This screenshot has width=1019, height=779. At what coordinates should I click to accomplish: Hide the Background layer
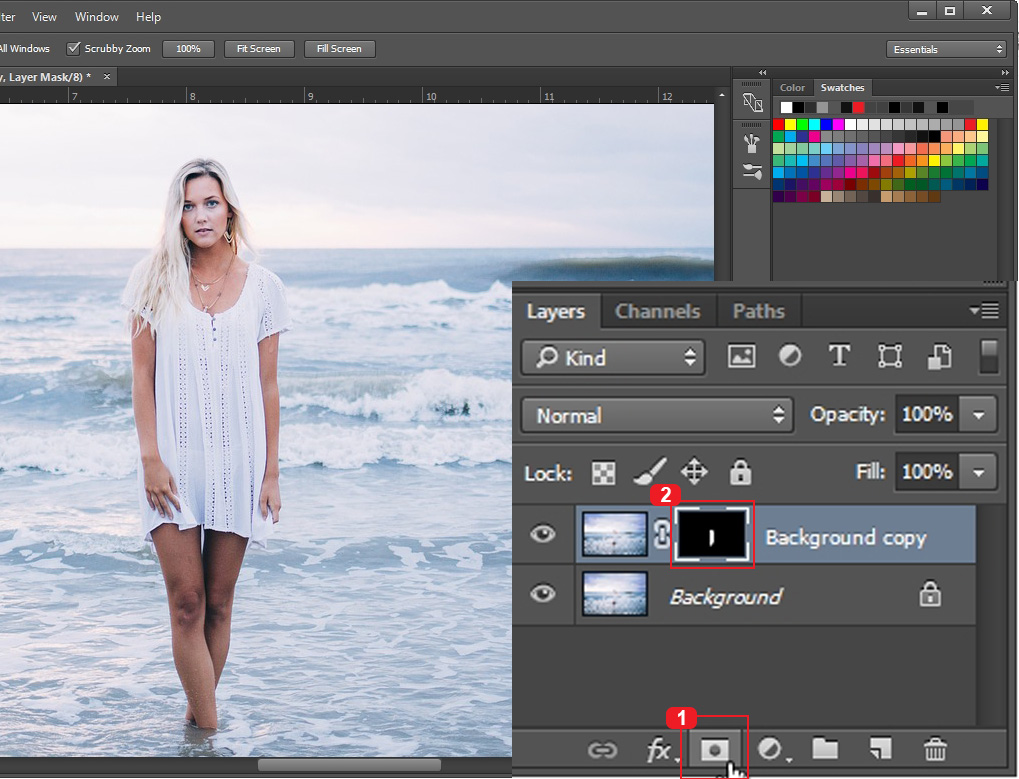coord(543,593)
